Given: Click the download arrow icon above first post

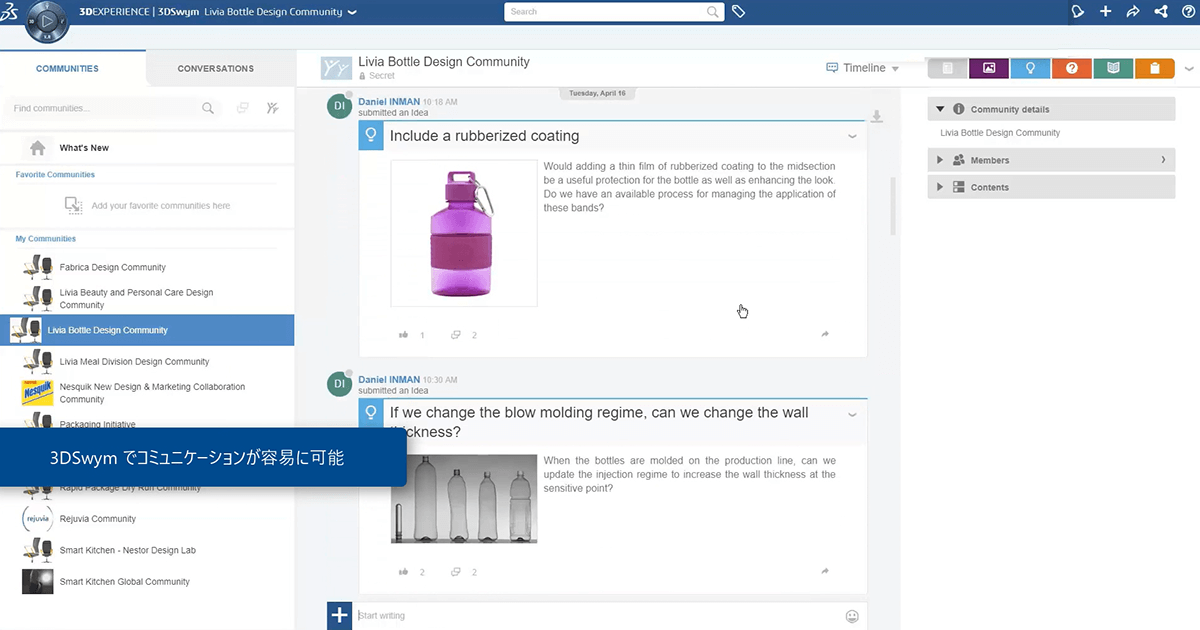Looking at the screenshot, I should [877, 116].
